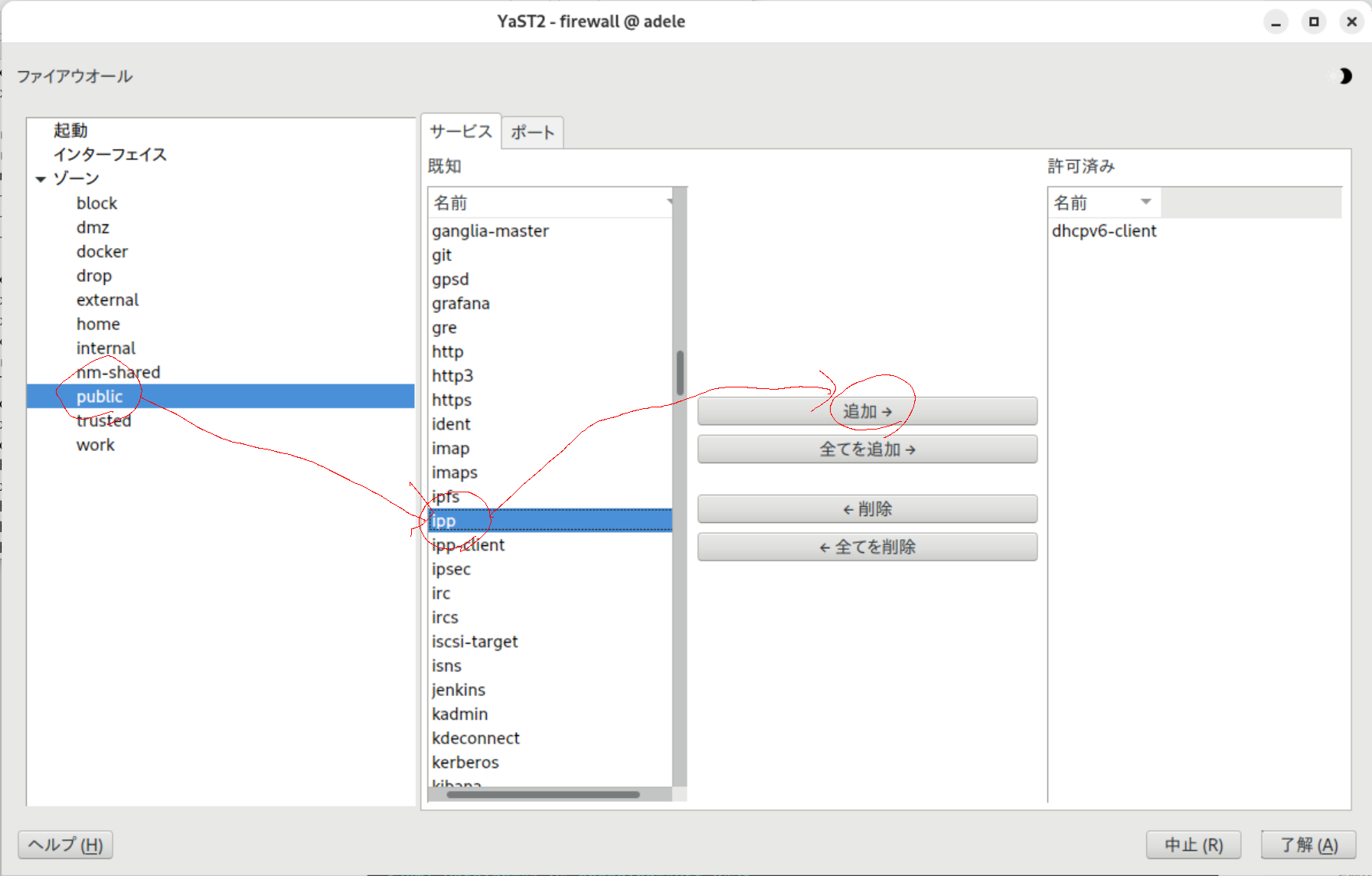Select dhcpv6-client in allowed list
Screen dimensions: 1372x876
pos(1103,231)
